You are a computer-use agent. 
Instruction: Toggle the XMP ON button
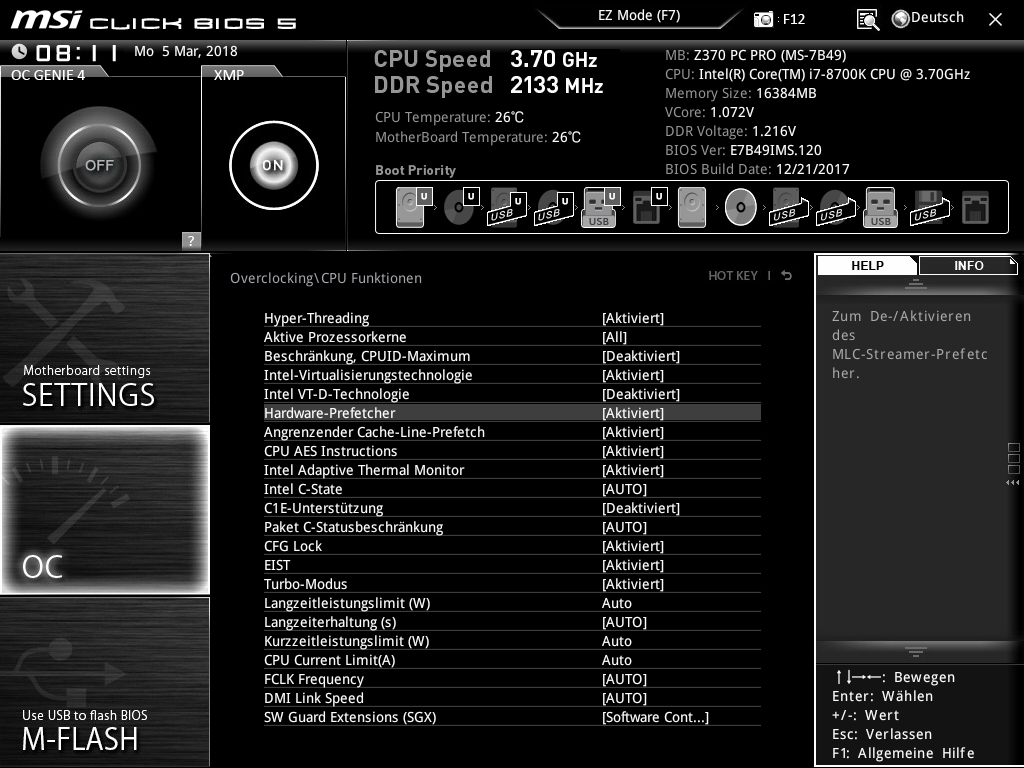click(274, 165)
